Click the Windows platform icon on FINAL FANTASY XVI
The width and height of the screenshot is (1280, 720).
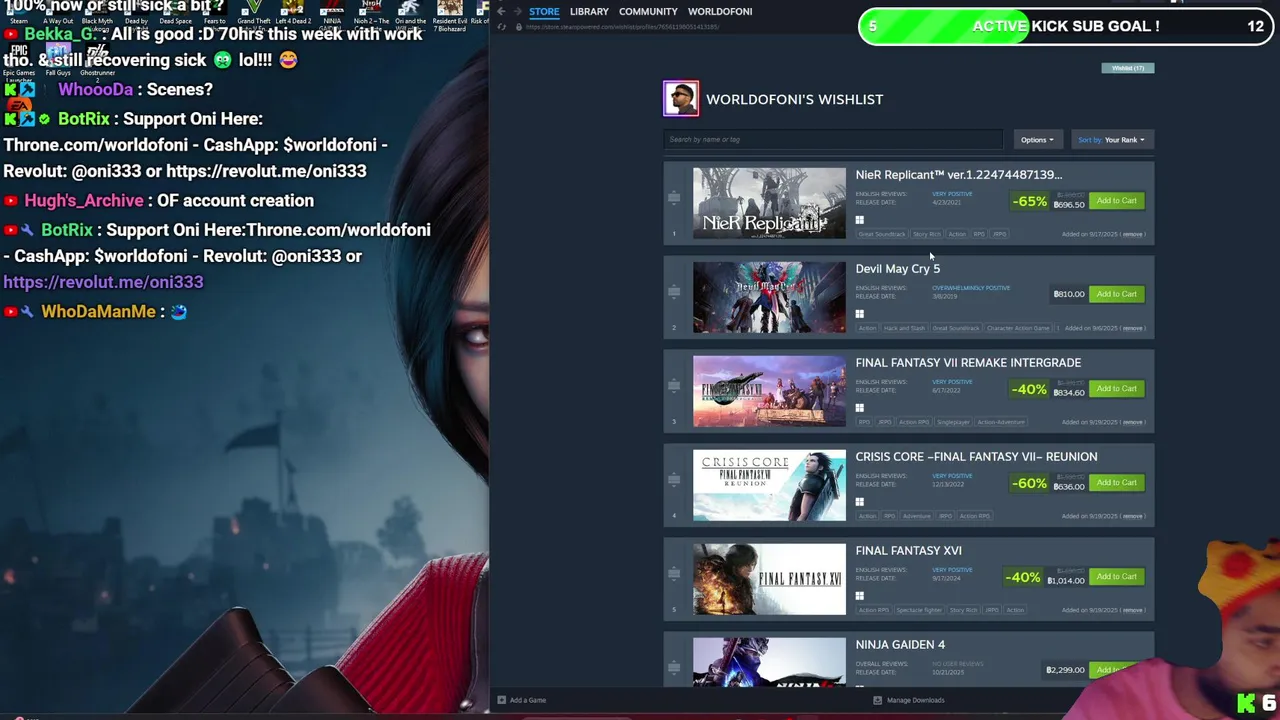pyautogui.click(x=859, y=596)
